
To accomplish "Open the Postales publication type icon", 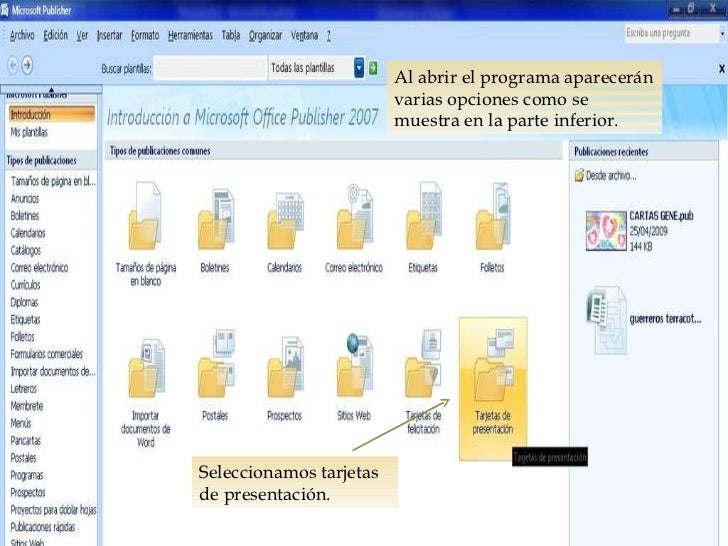I will point(216,364).
